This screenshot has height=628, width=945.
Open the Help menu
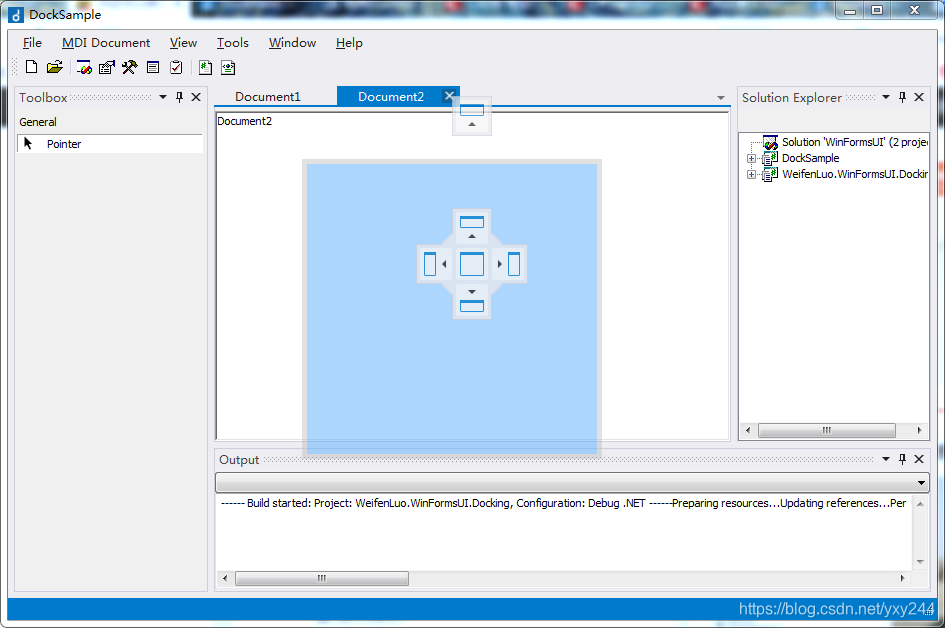tap(349, 43)
